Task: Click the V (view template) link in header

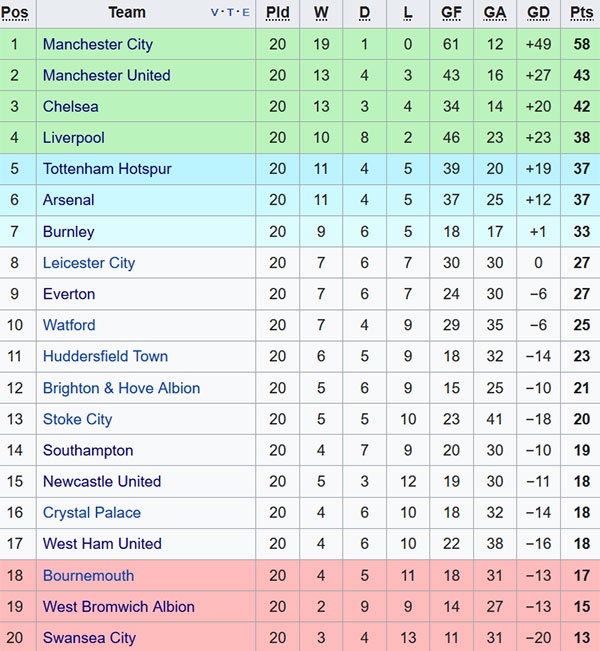Action: 215,13
